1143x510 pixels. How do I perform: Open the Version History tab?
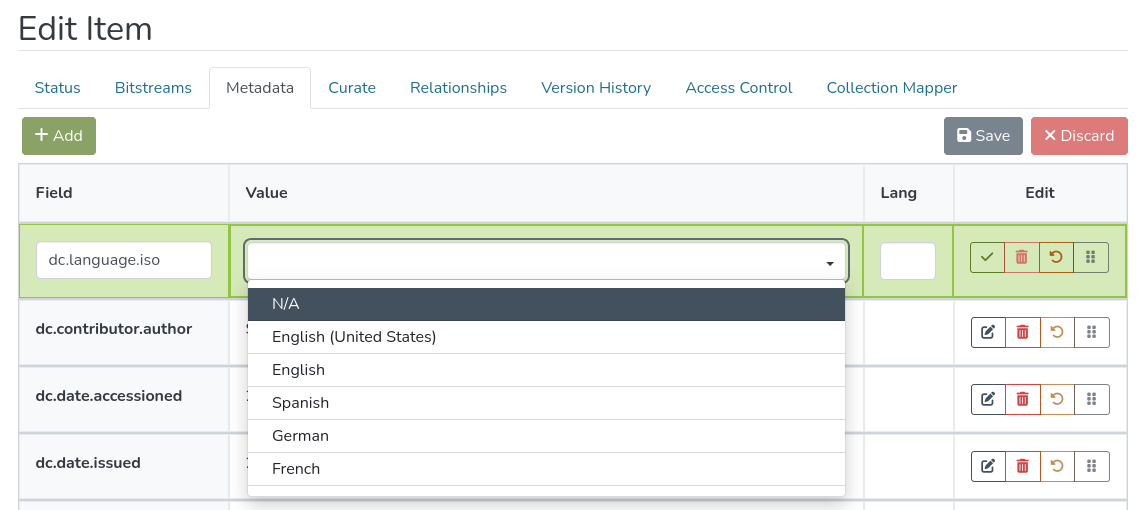[x=596, y=88]
